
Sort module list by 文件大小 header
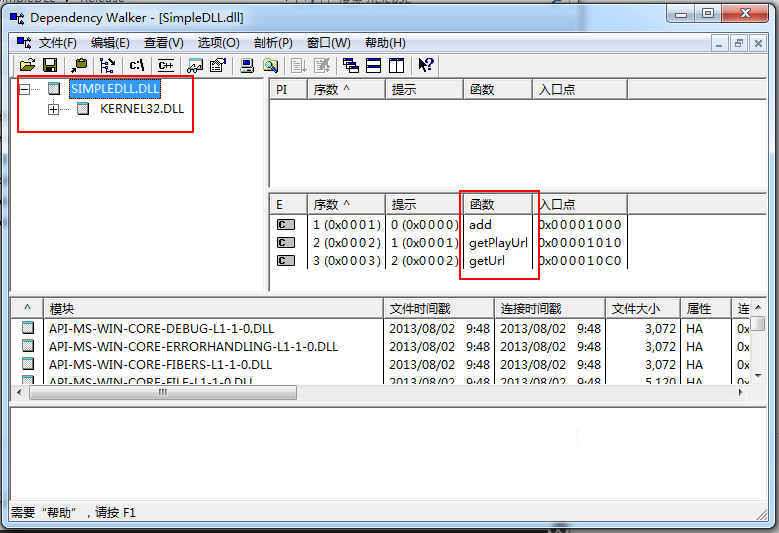[x=643, y=308]
